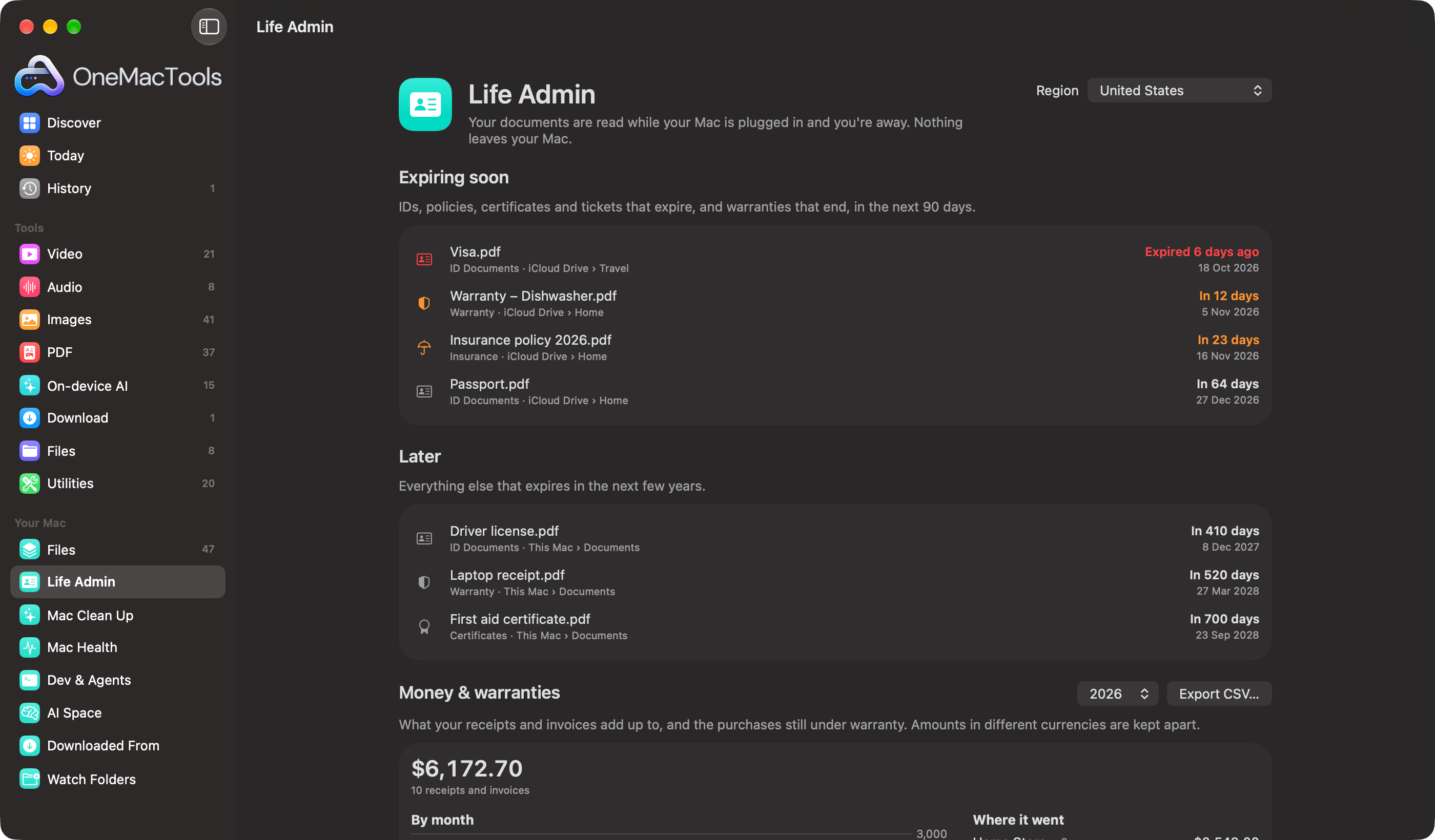Toggle the sidebar visibility button

[x=209, y=27]
